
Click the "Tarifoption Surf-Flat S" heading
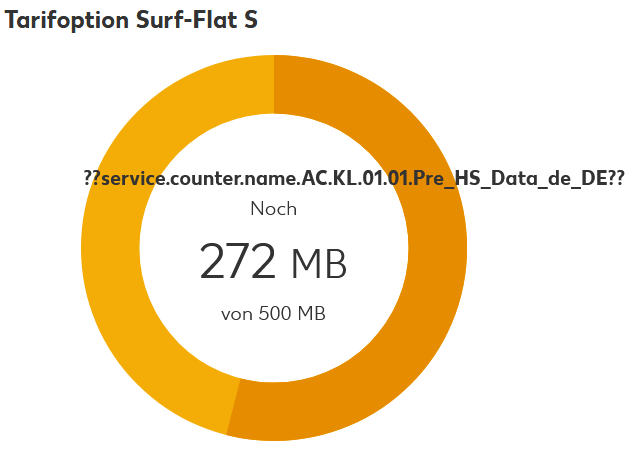coord(132,21)
